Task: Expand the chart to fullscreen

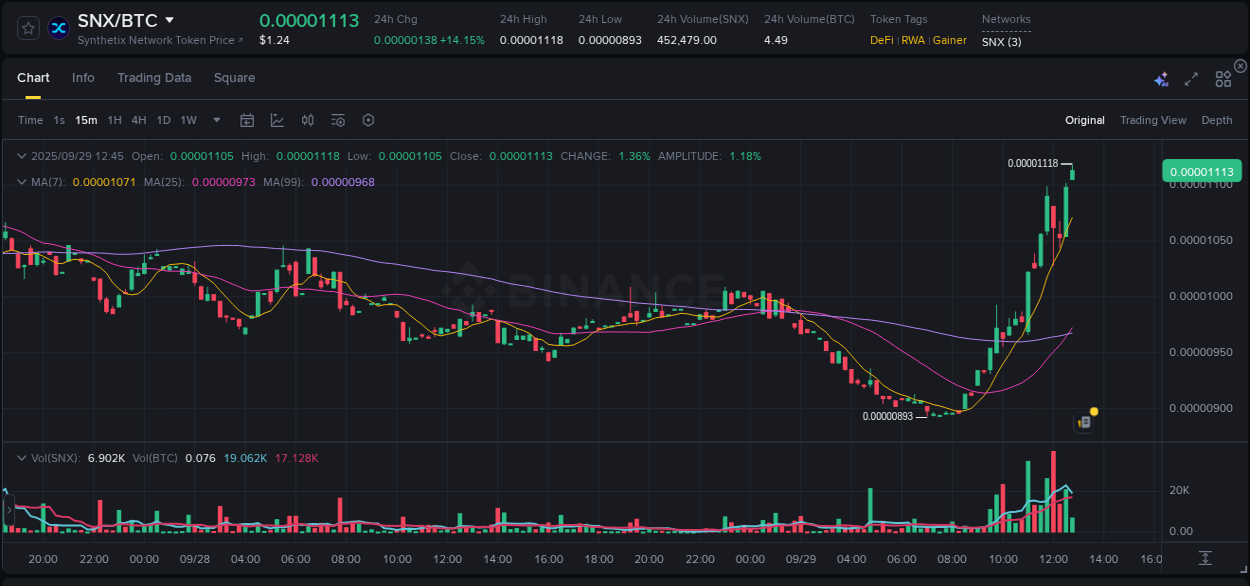Action: click(1190, 77)
